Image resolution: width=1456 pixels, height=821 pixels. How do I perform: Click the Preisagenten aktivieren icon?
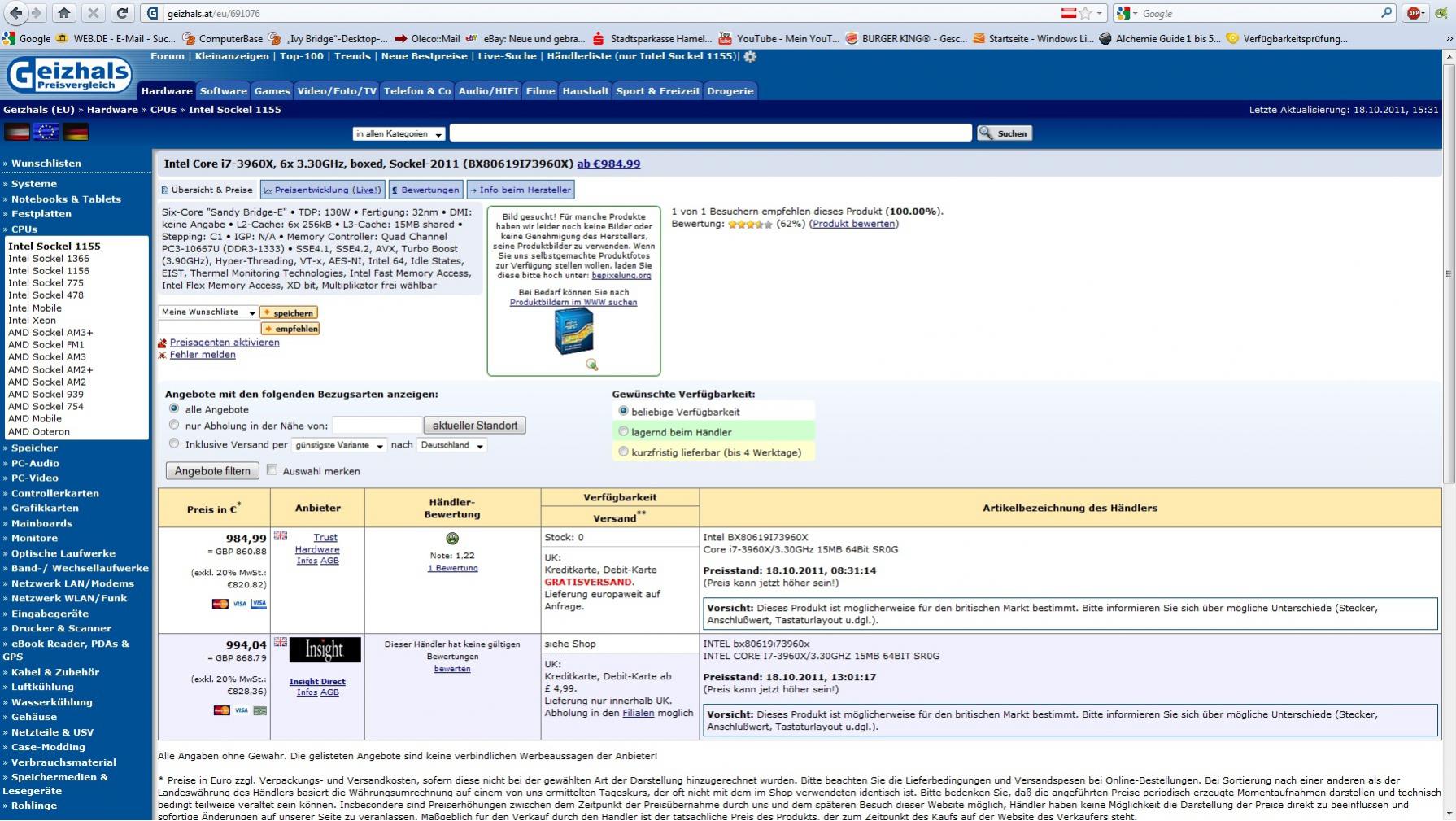(x=163, y=343)
